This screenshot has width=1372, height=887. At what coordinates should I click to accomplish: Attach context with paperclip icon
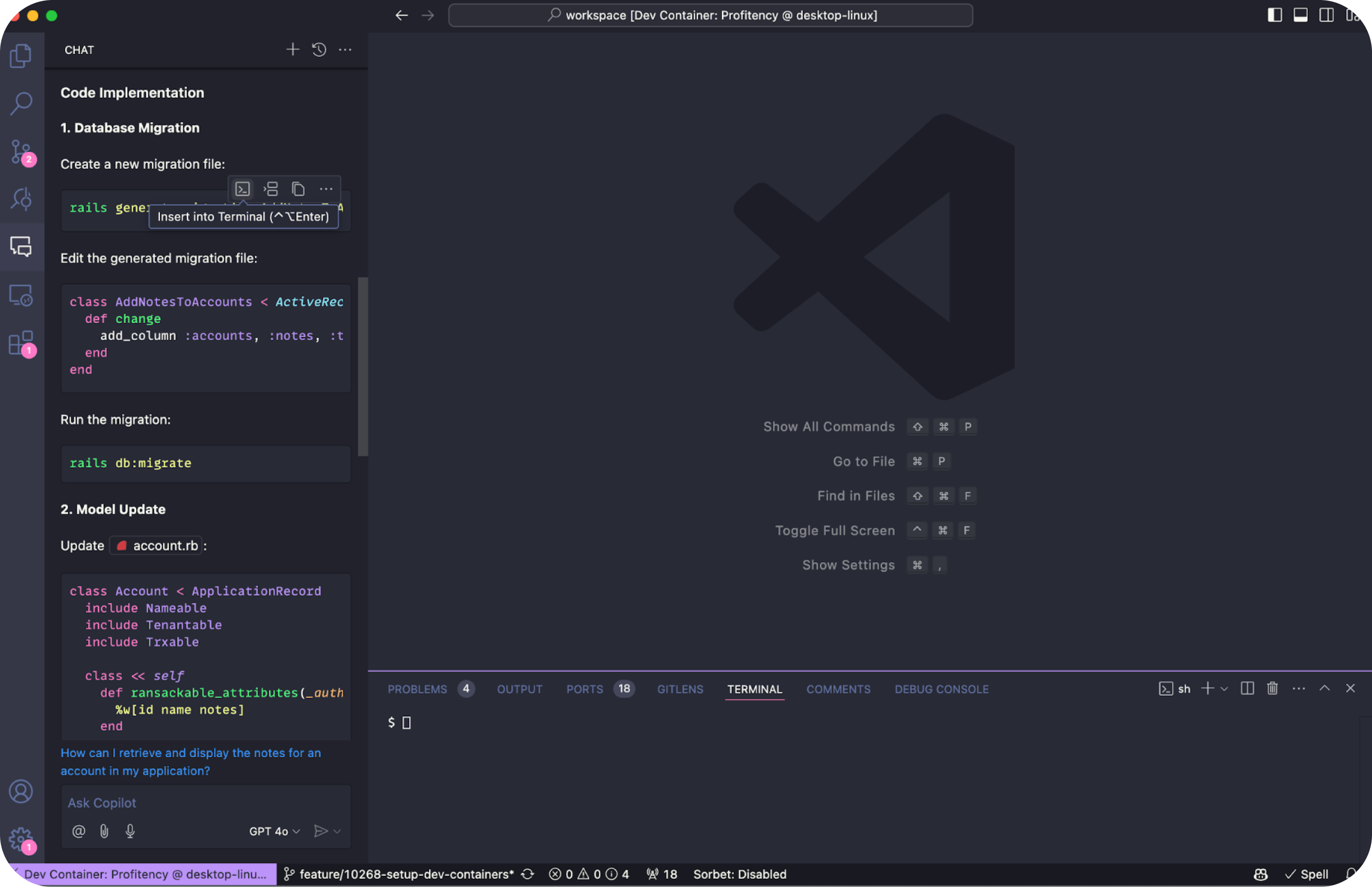click(x=104, y=831)
